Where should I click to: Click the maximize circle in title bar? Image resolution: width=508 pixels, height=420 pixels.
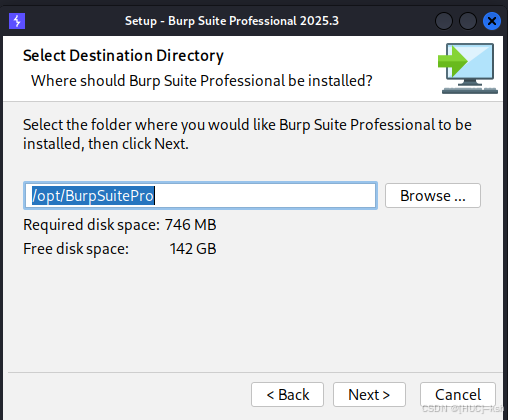[468, 21]
